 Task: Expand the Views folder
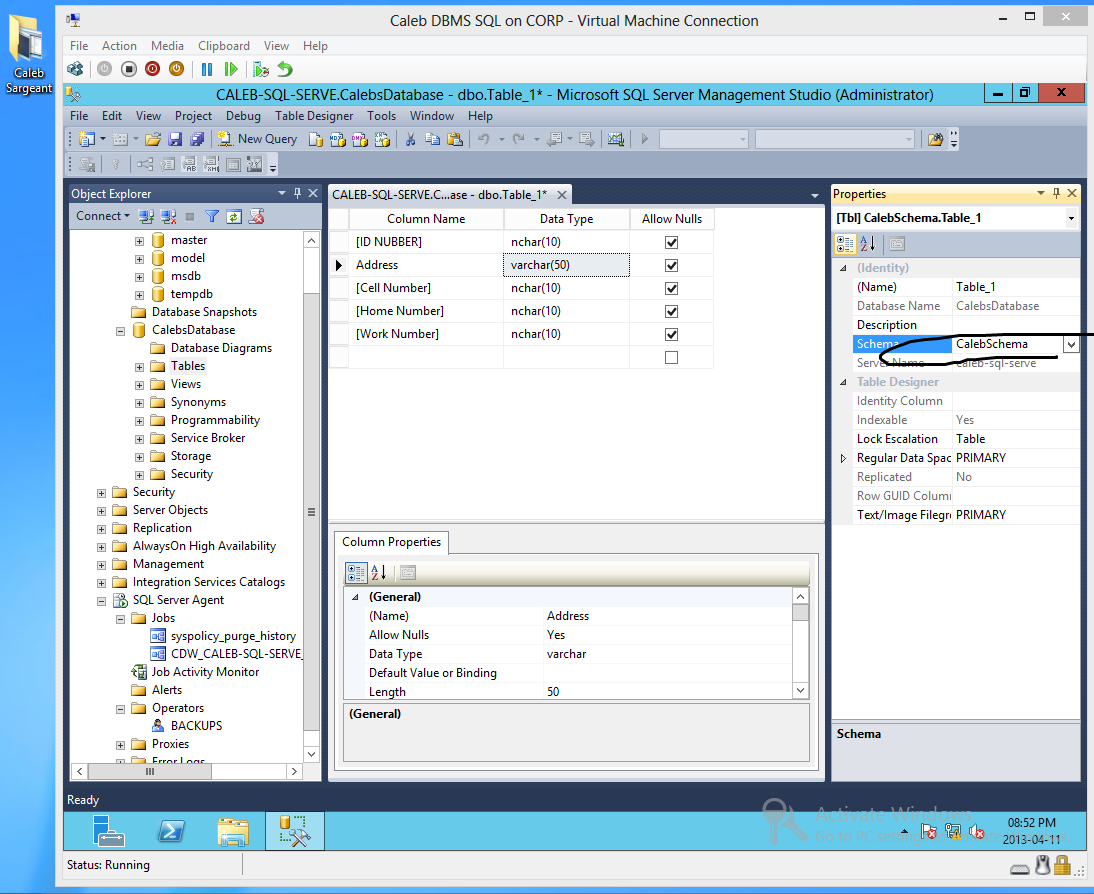tap(139, 385)
